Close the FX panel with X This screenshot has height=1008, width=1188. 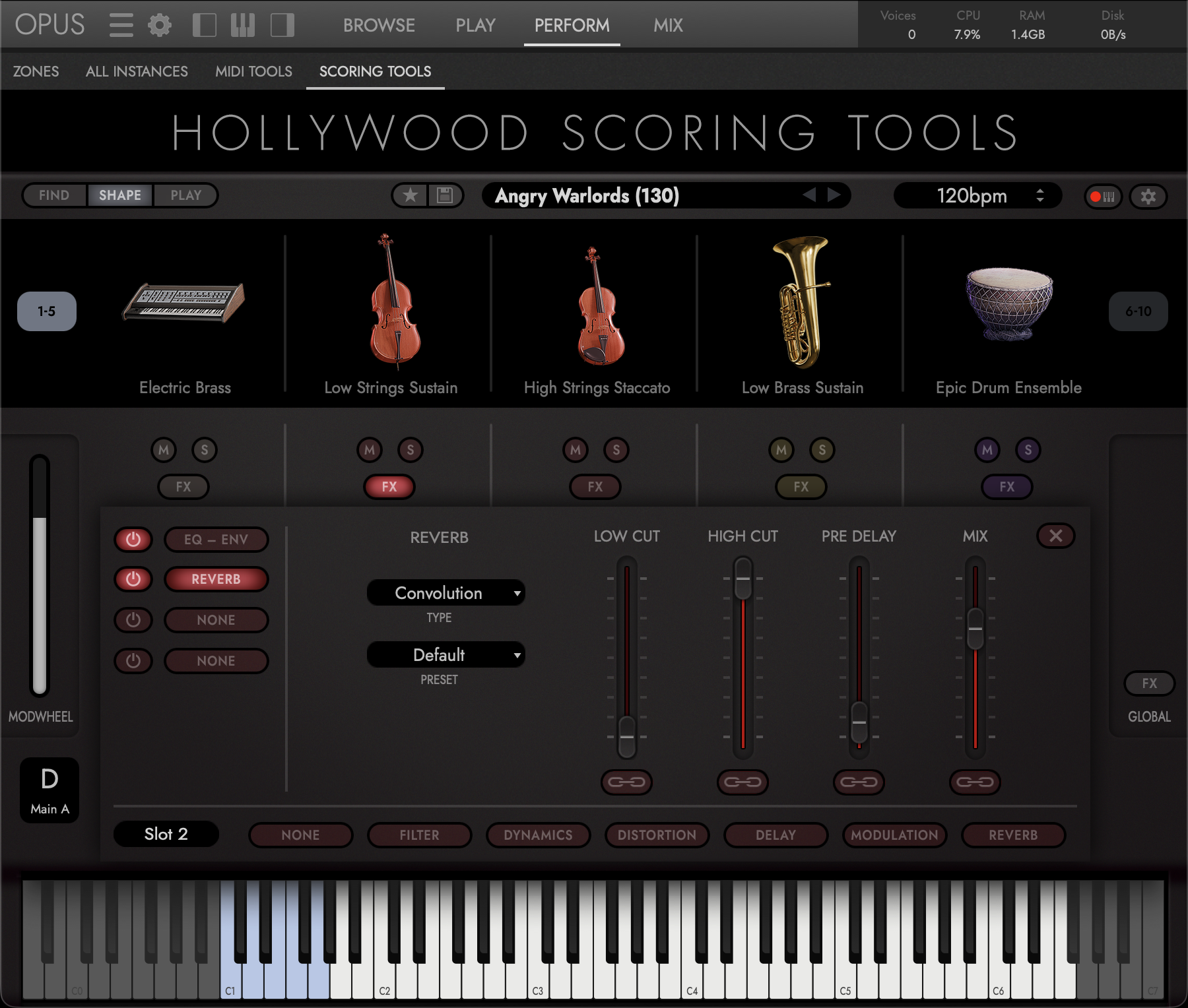1056,536
